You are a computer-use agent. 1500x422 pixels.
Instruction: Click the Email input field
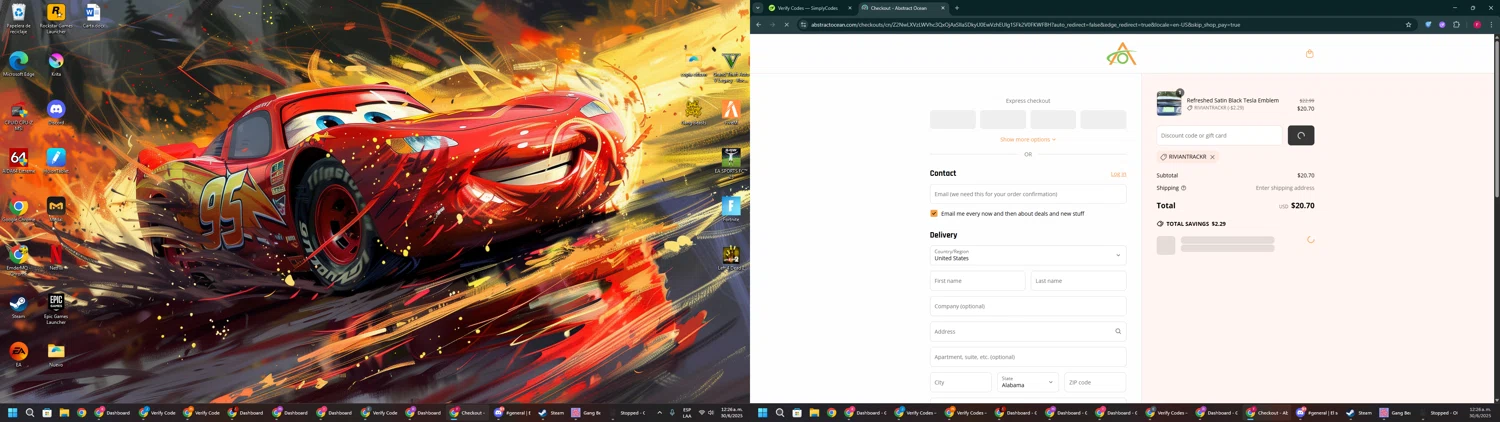coord(1028,194)
